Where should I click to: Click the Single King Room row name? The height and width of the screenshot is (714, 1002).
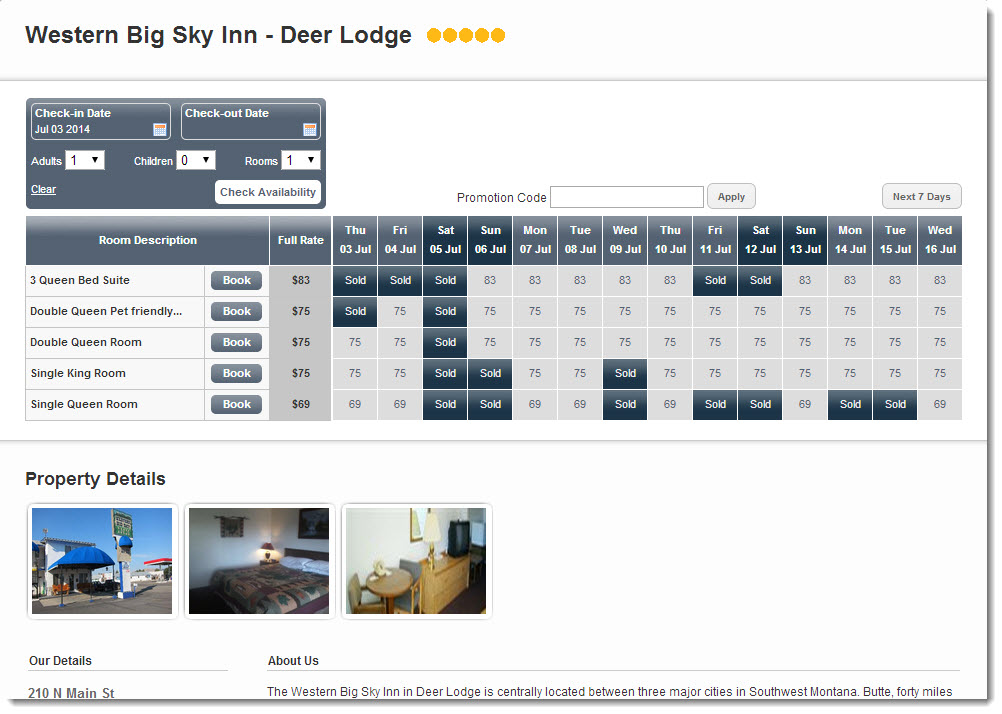click(78, 373)
